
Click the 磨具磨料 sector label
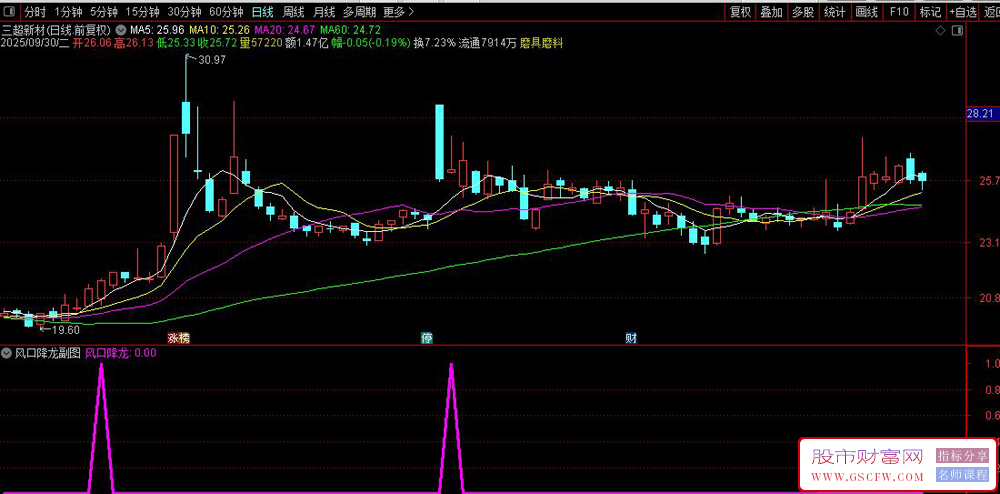(541, 43)
